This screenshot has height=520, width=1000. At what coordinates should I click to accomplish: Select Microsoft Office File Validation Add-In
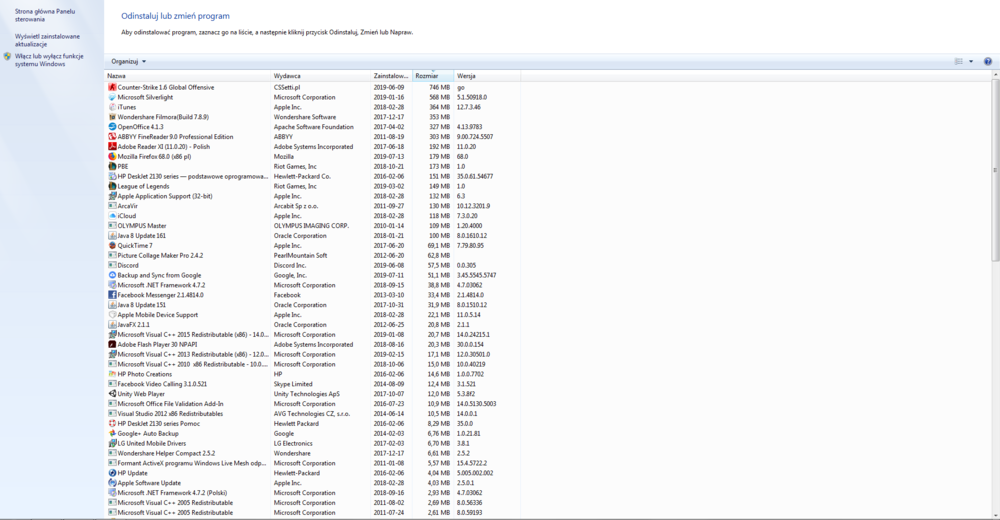click(312, 404)
